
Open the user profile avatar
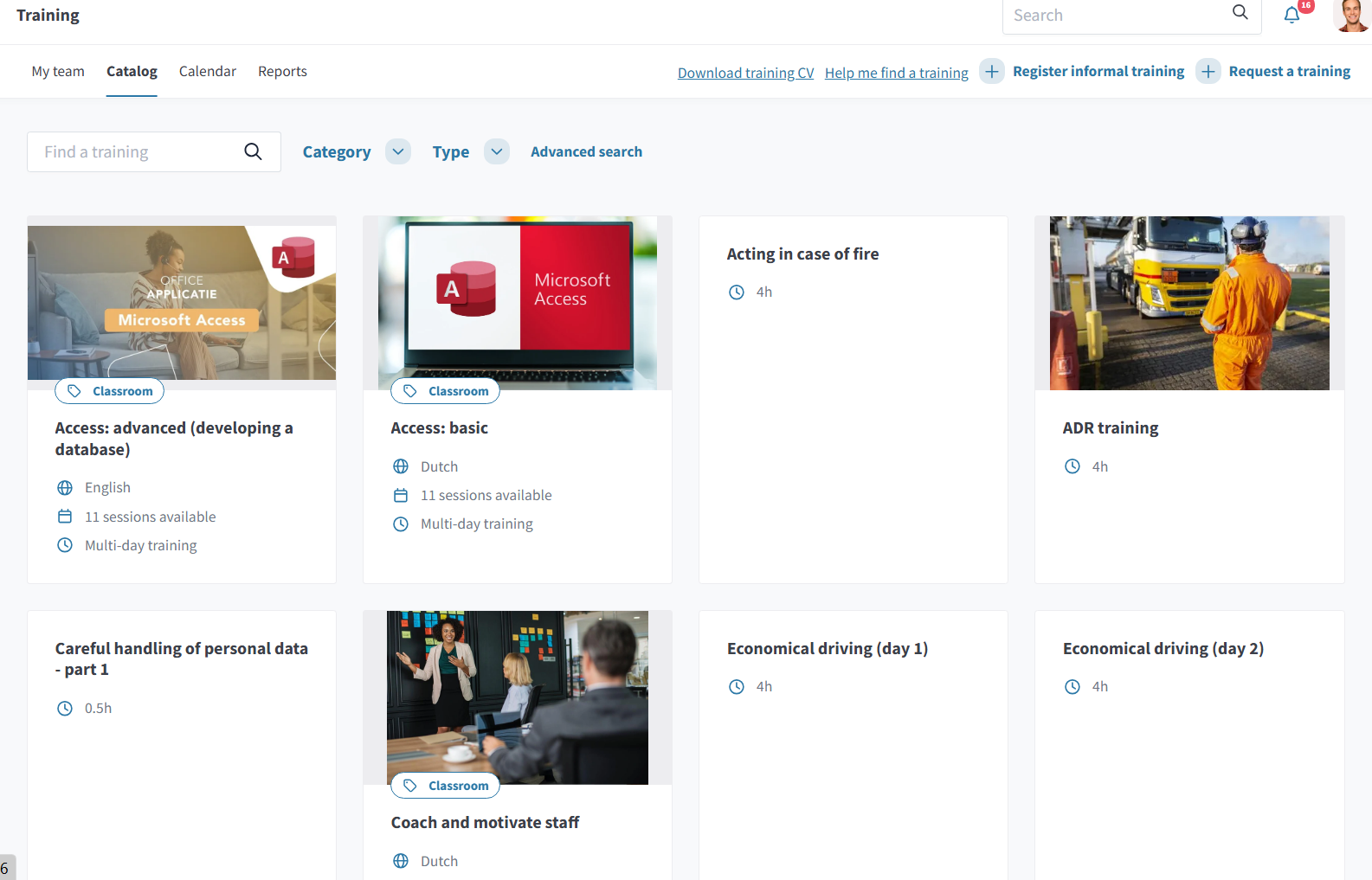1352,15
